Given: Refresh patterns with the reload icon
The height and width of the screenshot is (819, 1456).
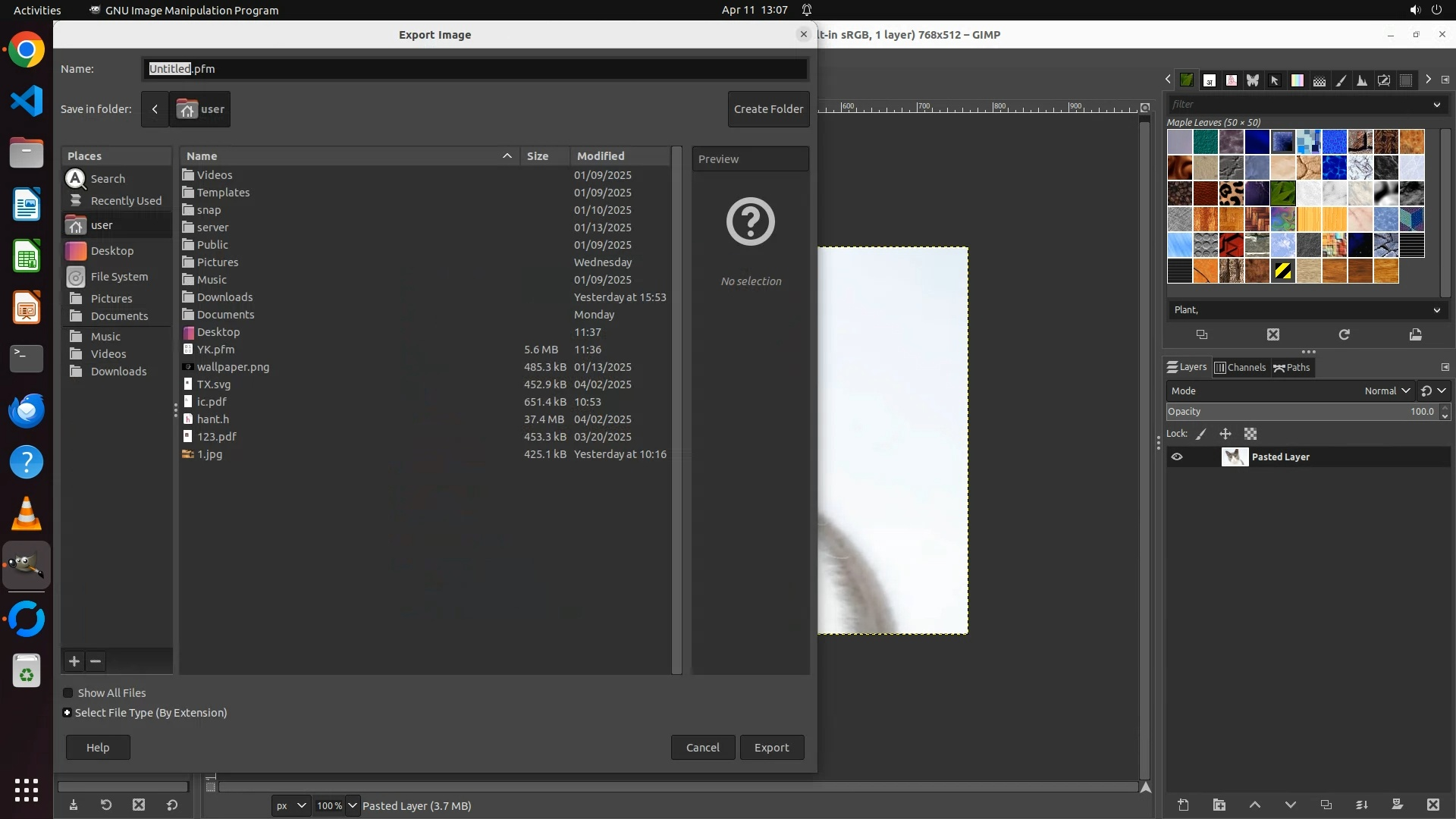Looking at the screenshot, I should [1344, 334].
